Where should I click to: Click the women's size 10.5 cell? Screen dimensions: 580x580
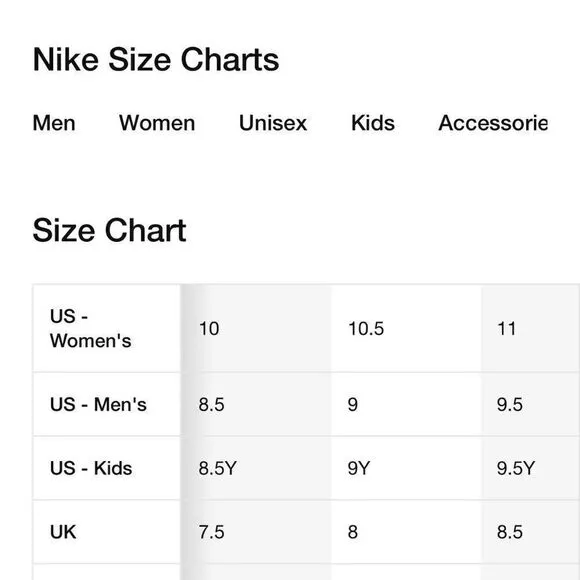tap(406, 328)
